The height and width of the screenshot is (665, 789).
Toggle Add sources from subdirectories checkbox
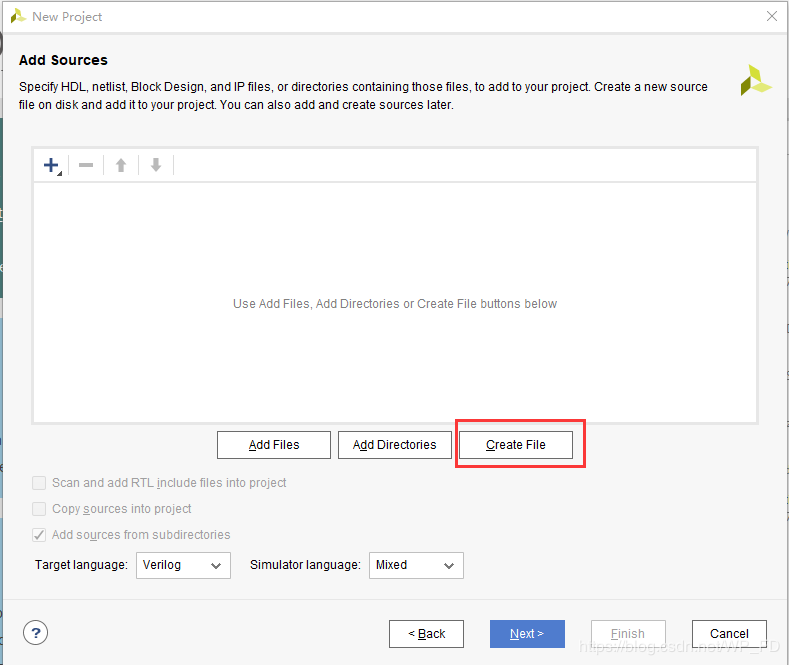[40, 535]
